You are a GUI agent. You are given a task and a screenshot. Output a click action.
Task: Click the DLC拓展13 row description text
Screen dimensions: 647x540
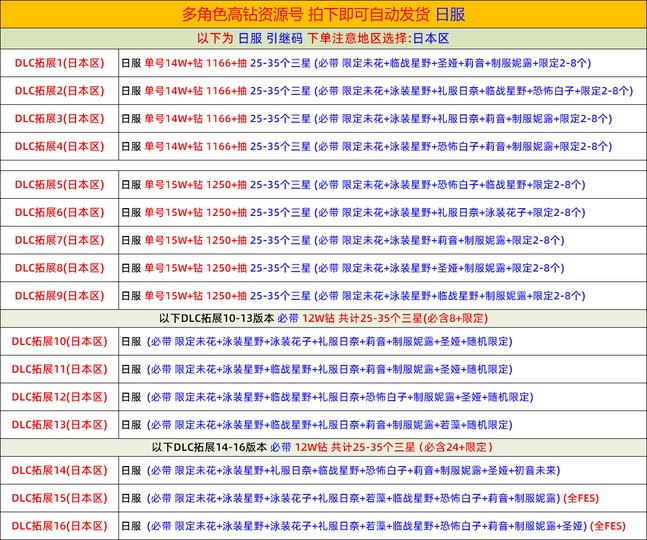coord(331,424)
